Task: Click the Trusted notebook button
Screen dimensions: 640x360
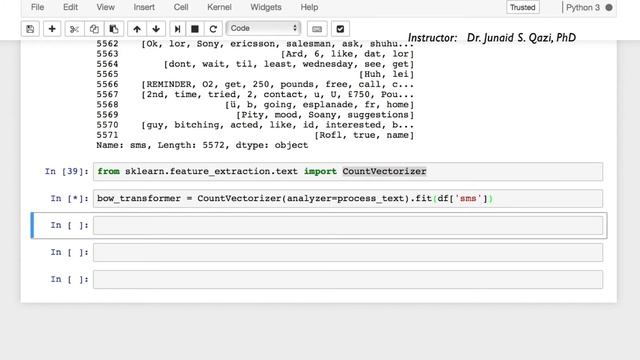Action: (522, 7)
